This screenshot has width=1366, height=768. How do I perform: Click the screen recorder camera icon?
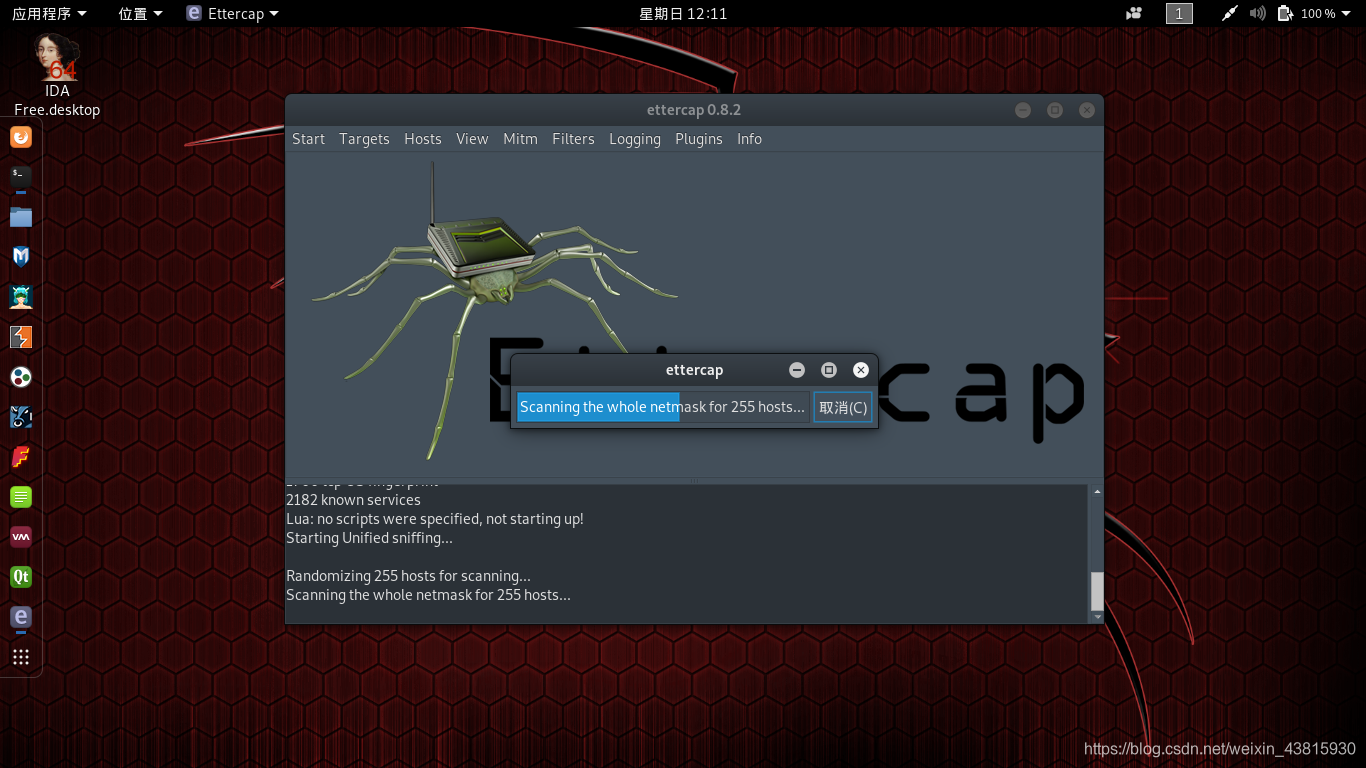(1134, 13)
